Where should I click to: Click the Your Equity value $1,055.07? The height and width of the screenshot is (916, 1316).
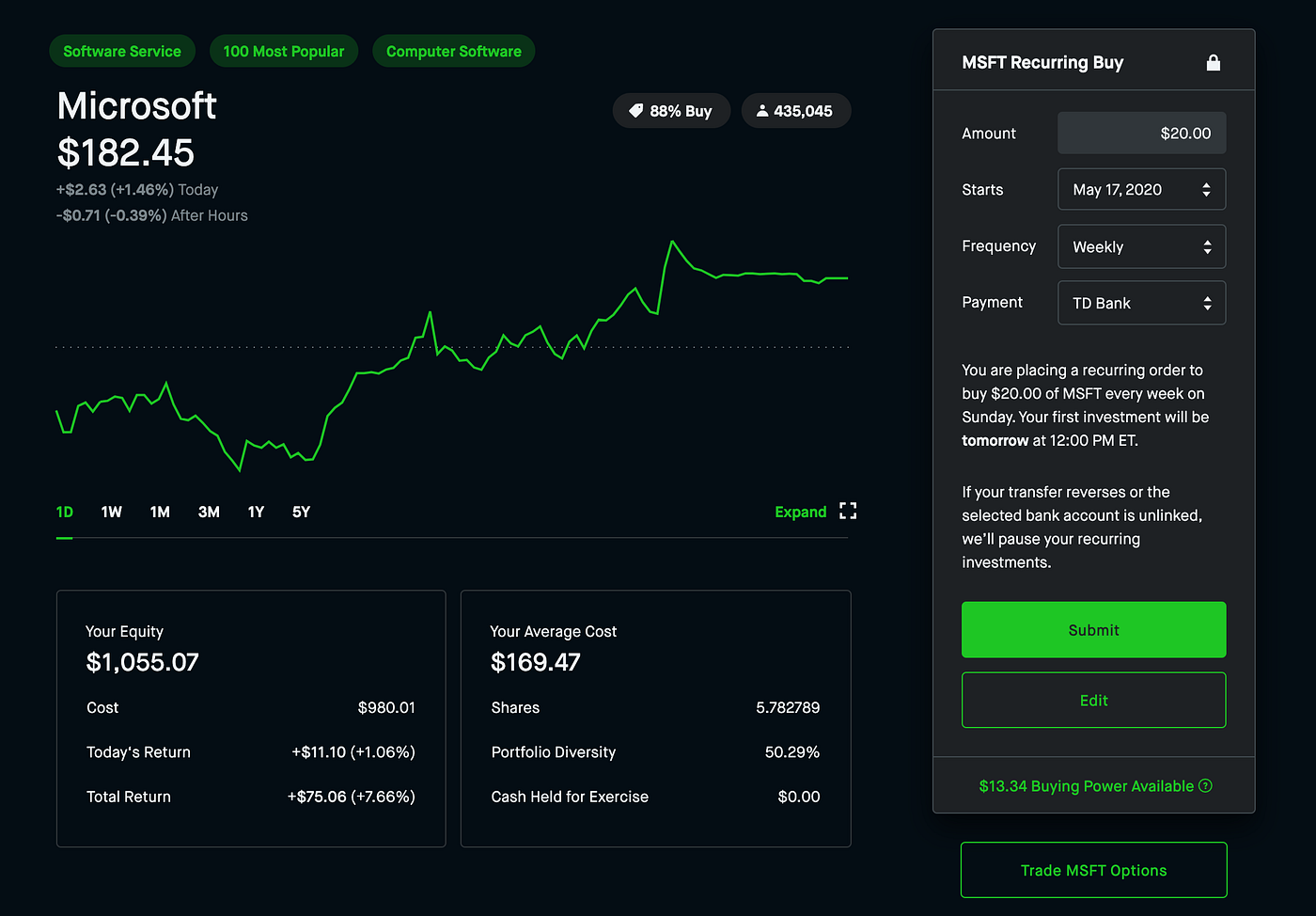(142, 662)
